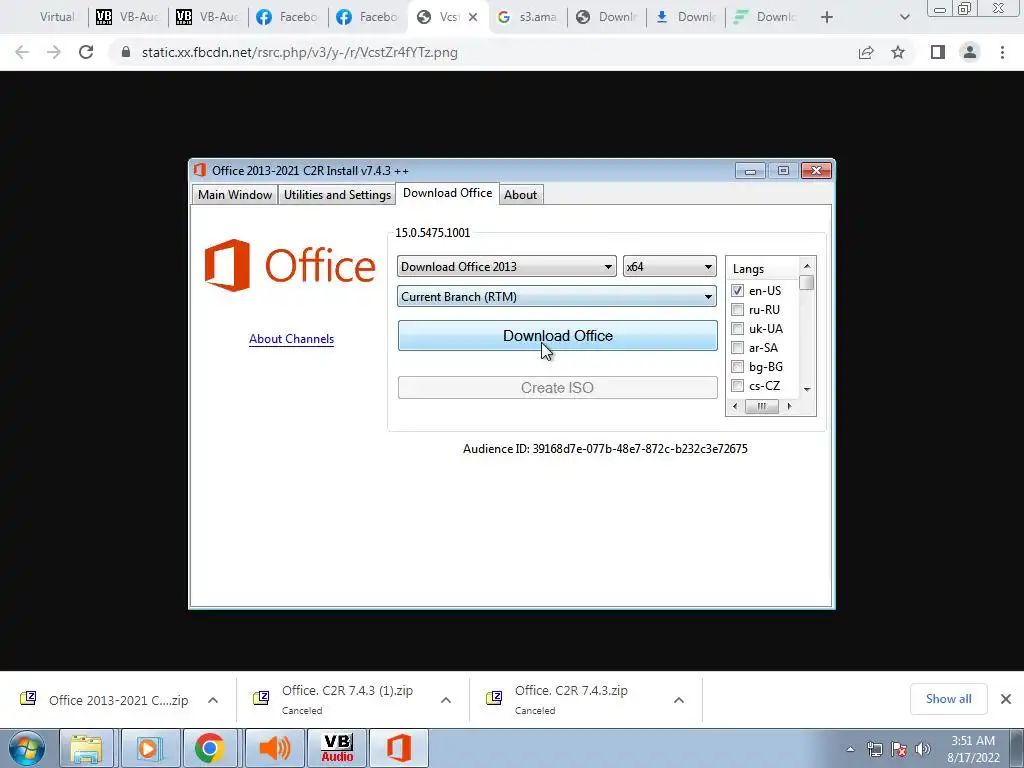Click the Langs list scroll-down arrow
The height and width of the screenshot is (768, 1024).
point(807,389)
